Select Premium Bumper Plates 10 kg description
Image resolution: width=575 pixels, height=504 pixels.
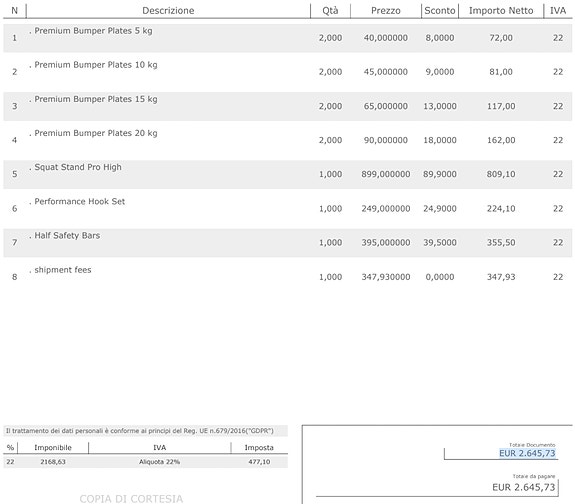coord(96,65)
